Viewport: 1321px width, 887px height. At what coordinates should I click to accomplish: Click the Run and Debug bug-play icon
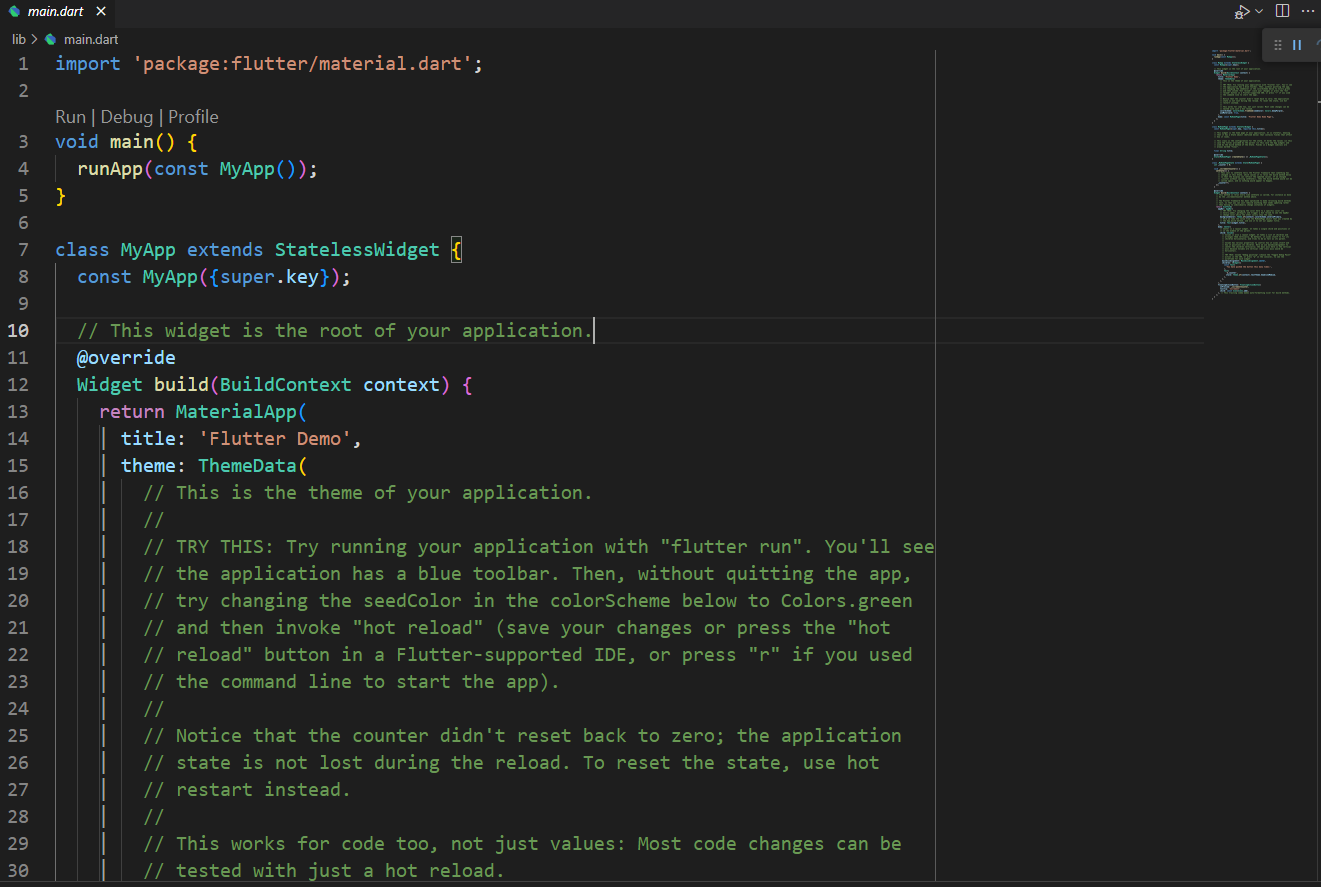pos(1241,11)
